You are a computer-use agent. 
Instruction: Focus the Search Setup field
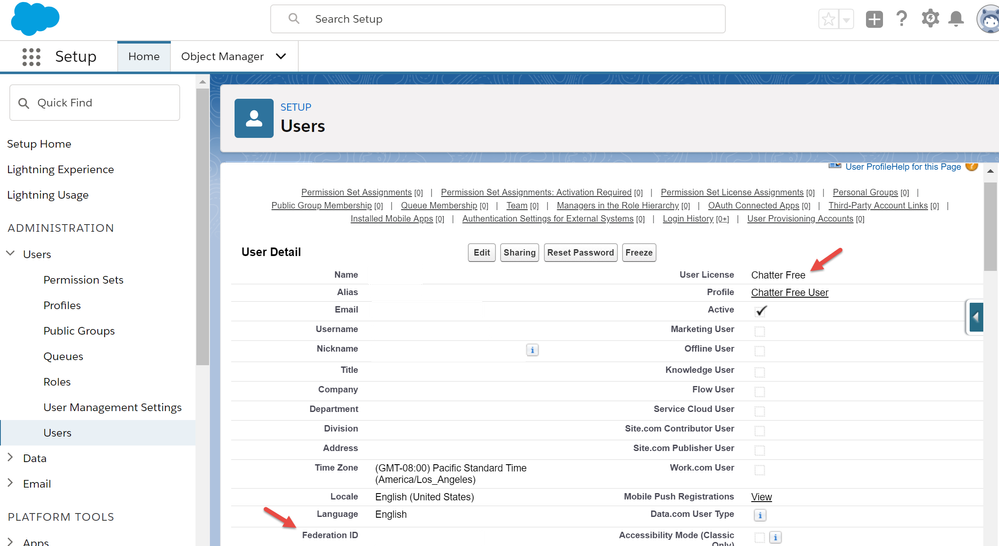[x=498, y=19]
